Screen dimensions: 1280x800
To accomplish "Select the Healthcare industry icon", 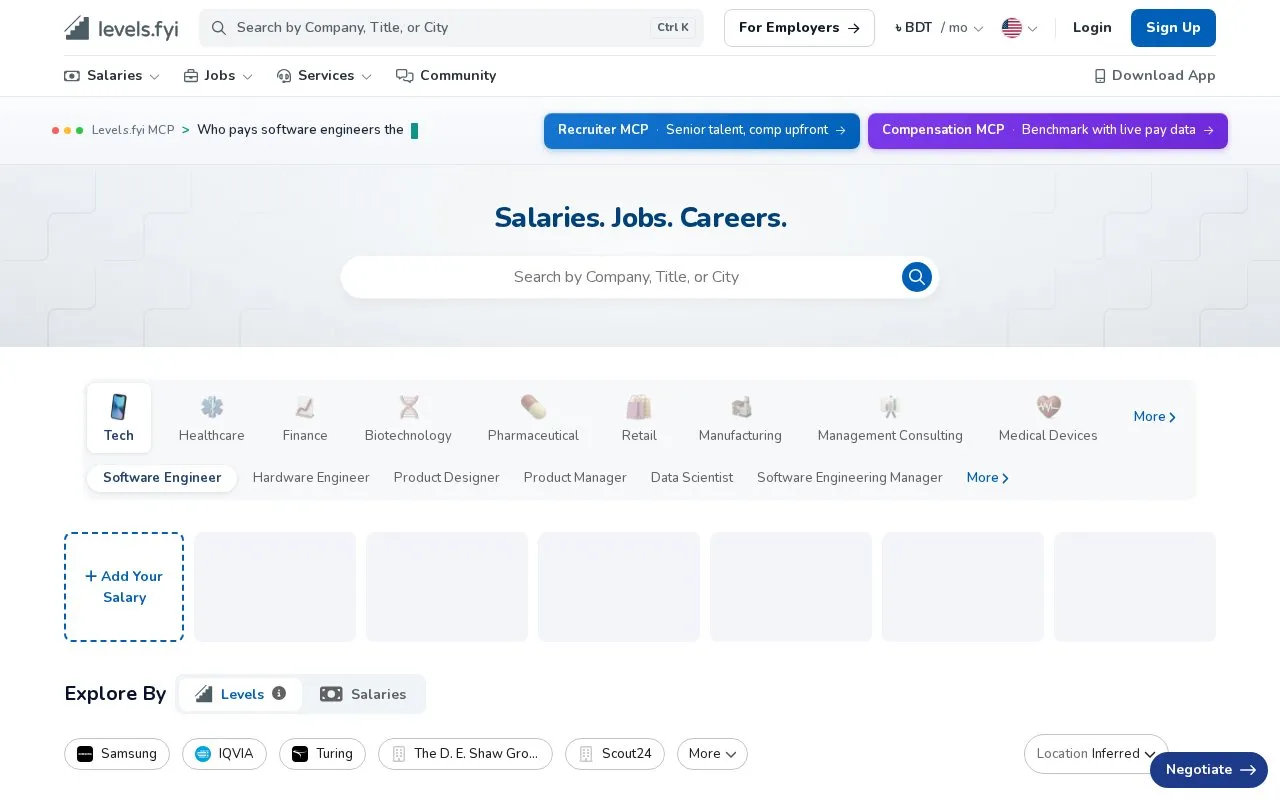I will click(x=212, y=418).
